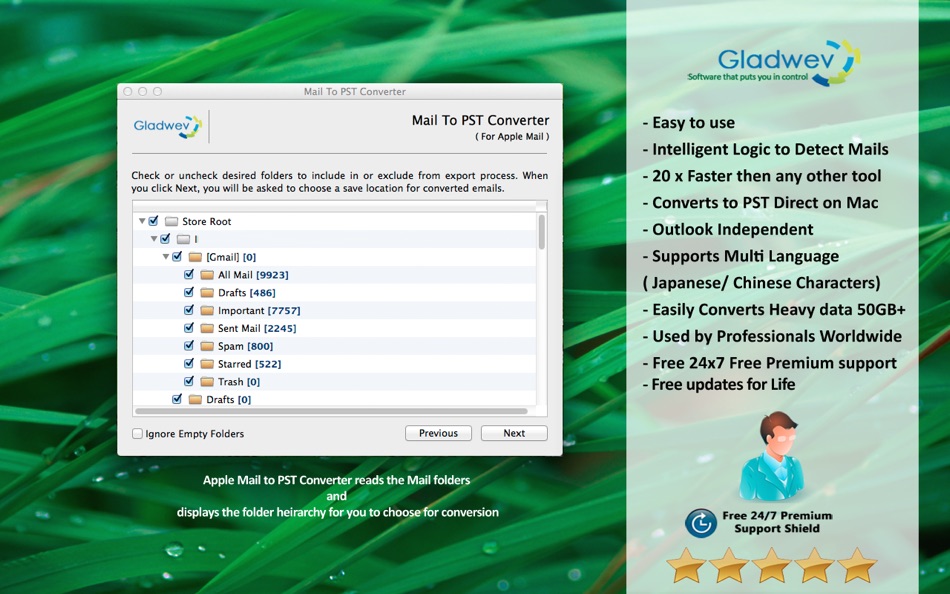Select the All Mail folder icon
The width and height of the screenshot is (950, 594).
[207, 275]
